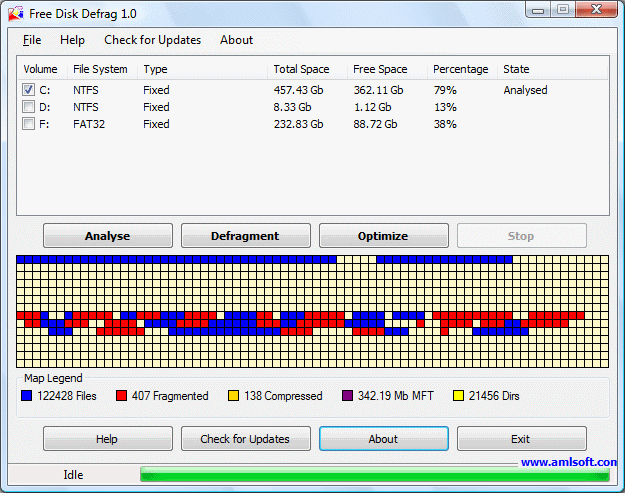
Task: Click the 1.12 Gb free space value
Action: (x=372, y=107)
